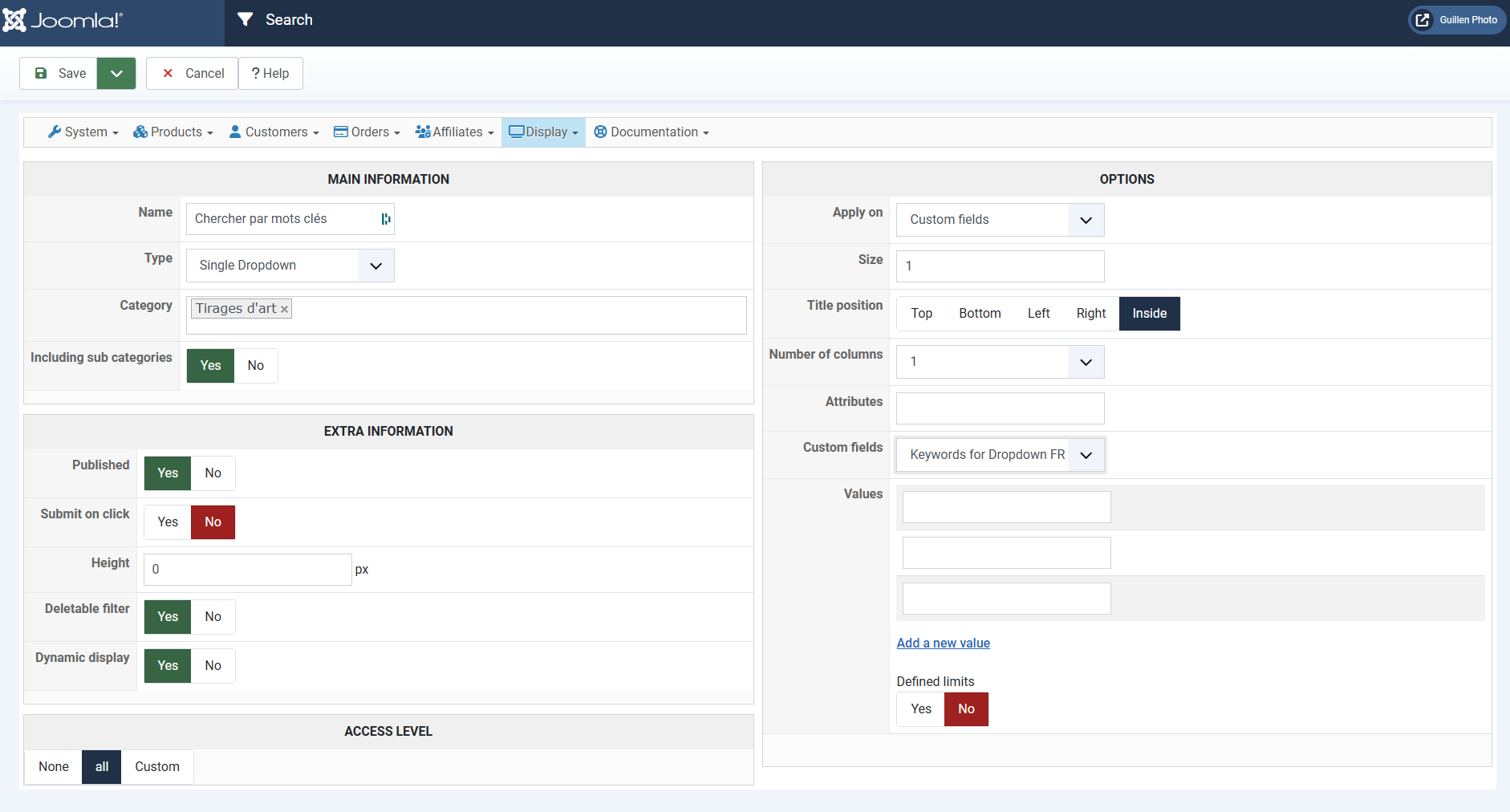Click the Size input field
The width and height of the screenshot is (1510, 812).
click(x=1001, y=266)
